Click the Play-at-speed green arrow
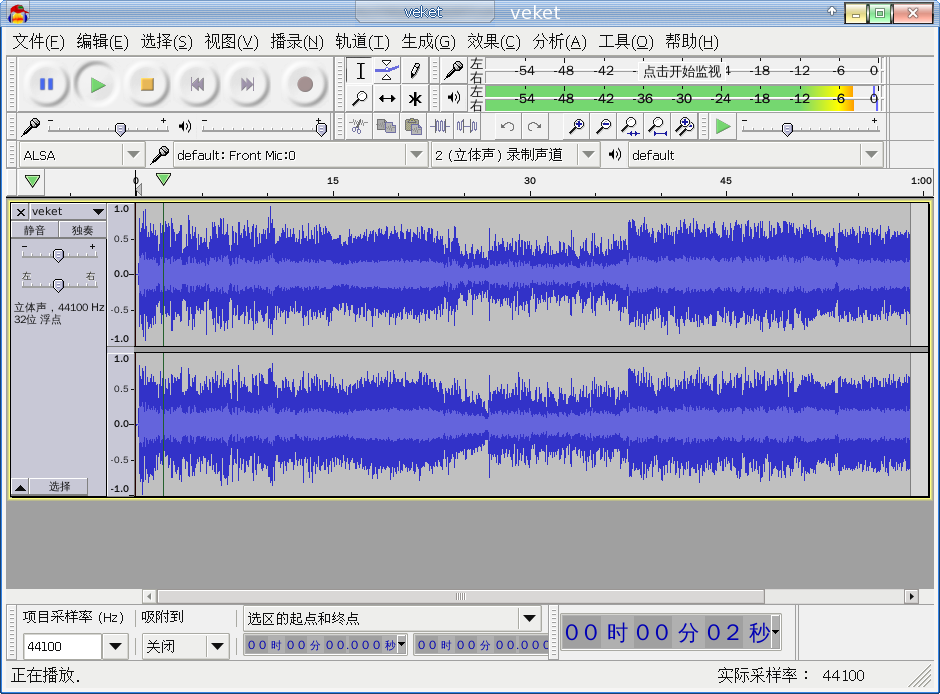This screenshot has height=694, width=940. tap(723, 126)
